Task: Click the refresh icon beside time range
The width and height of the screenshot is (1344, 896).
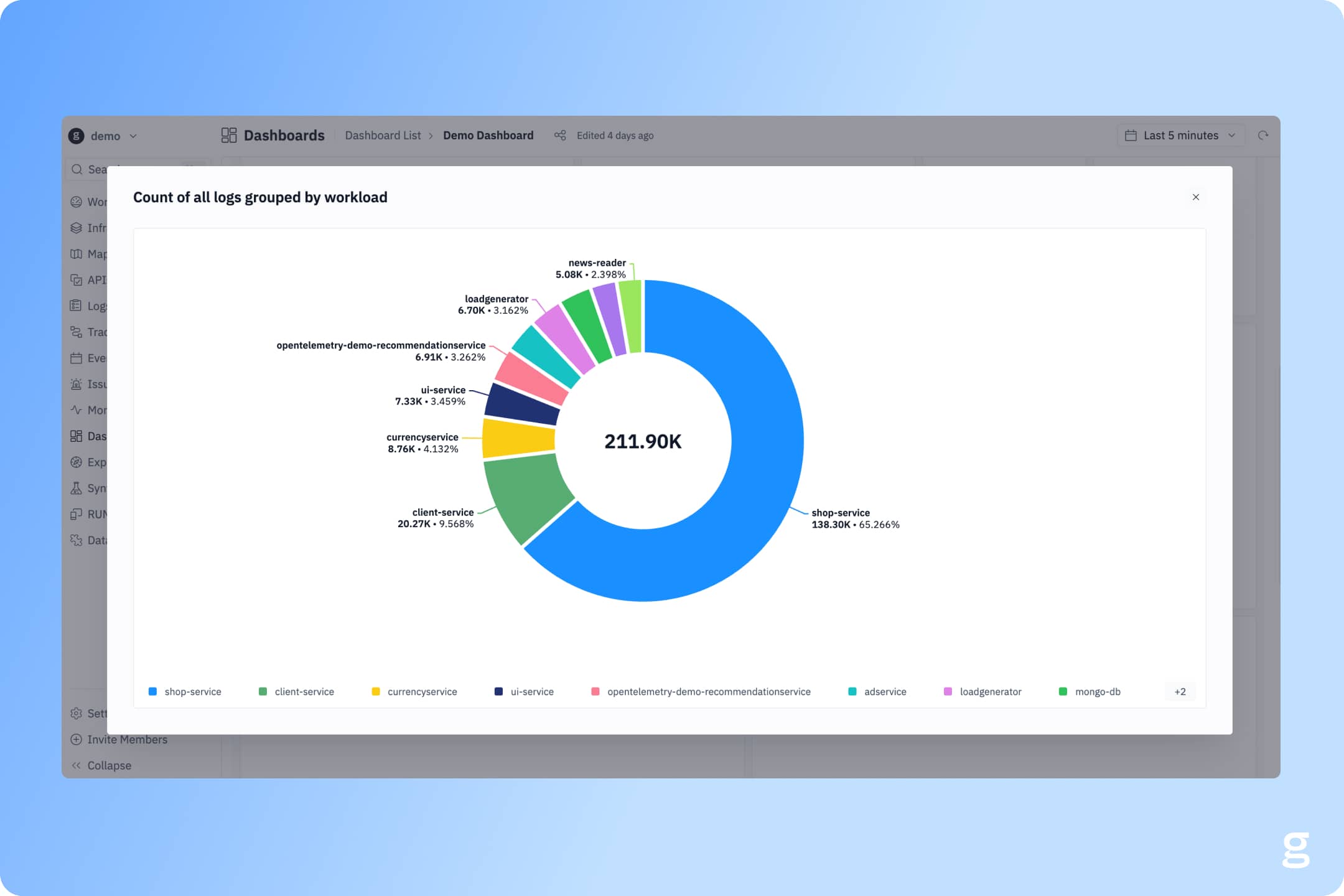Action: coord(1262,136)
